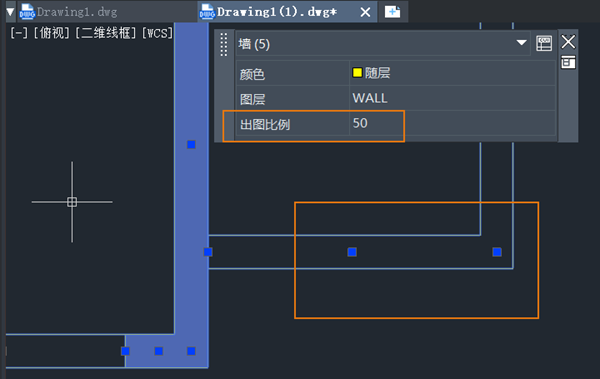
Task: Click the quick properties customize icon
Action: [x=544, y=43]
